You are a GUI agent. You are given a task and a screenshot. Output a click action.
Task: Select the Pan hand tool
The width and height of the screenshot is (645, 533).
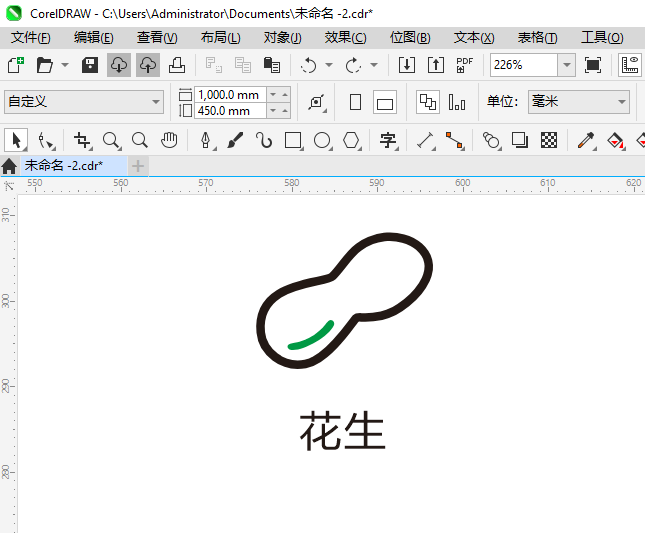point(169,141)
